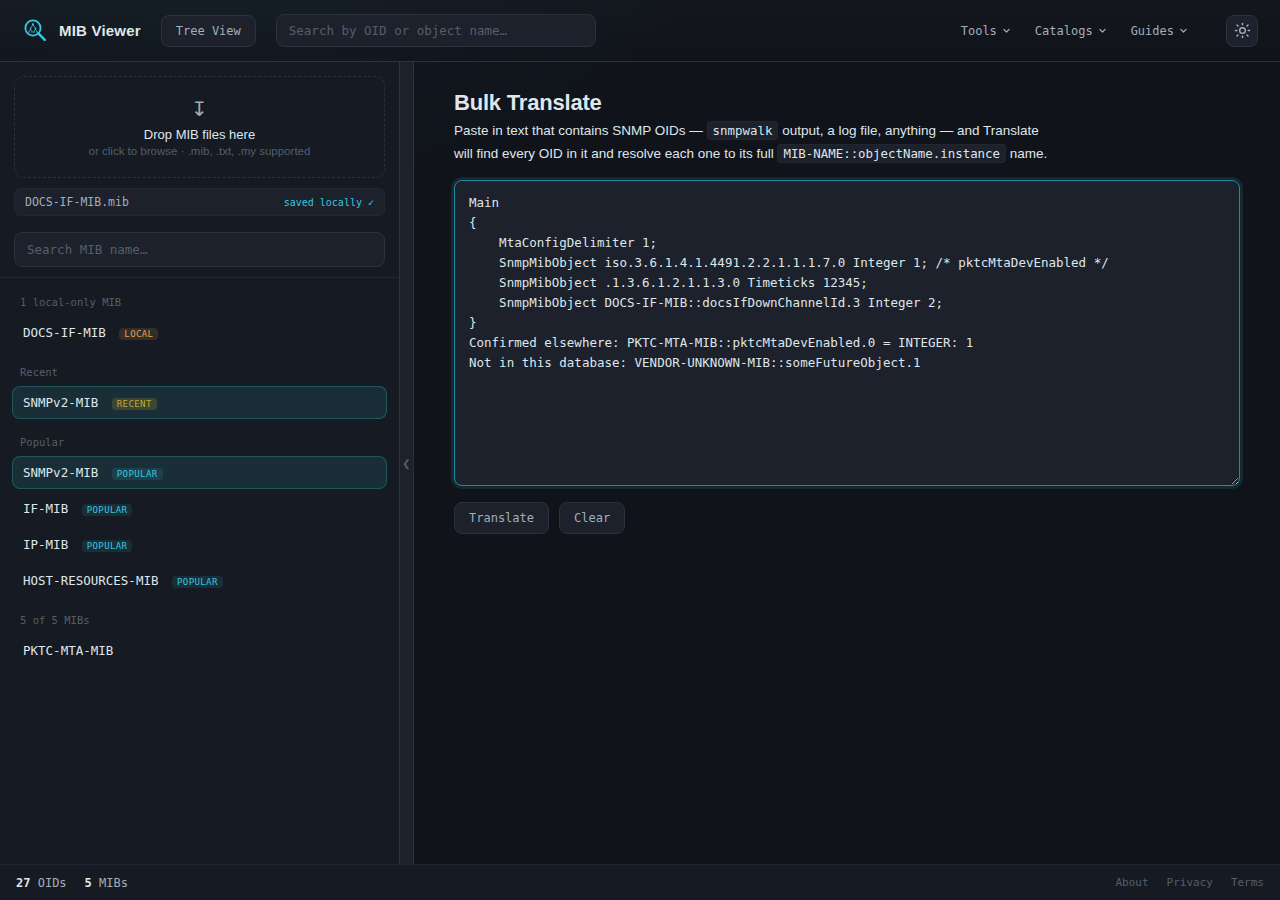Collapse the sidebar with the chevron handle
The width and height of the screenshot is (1280, 900).
[406, 464]
